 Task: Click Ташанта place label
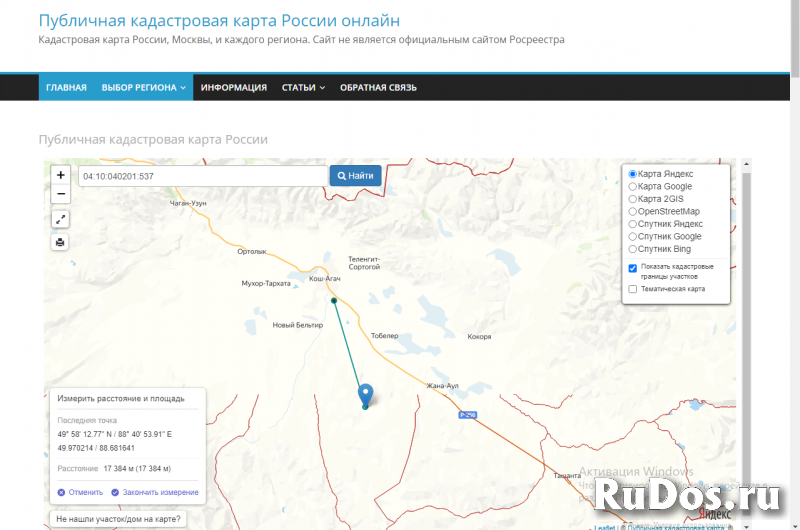[567, 475]
